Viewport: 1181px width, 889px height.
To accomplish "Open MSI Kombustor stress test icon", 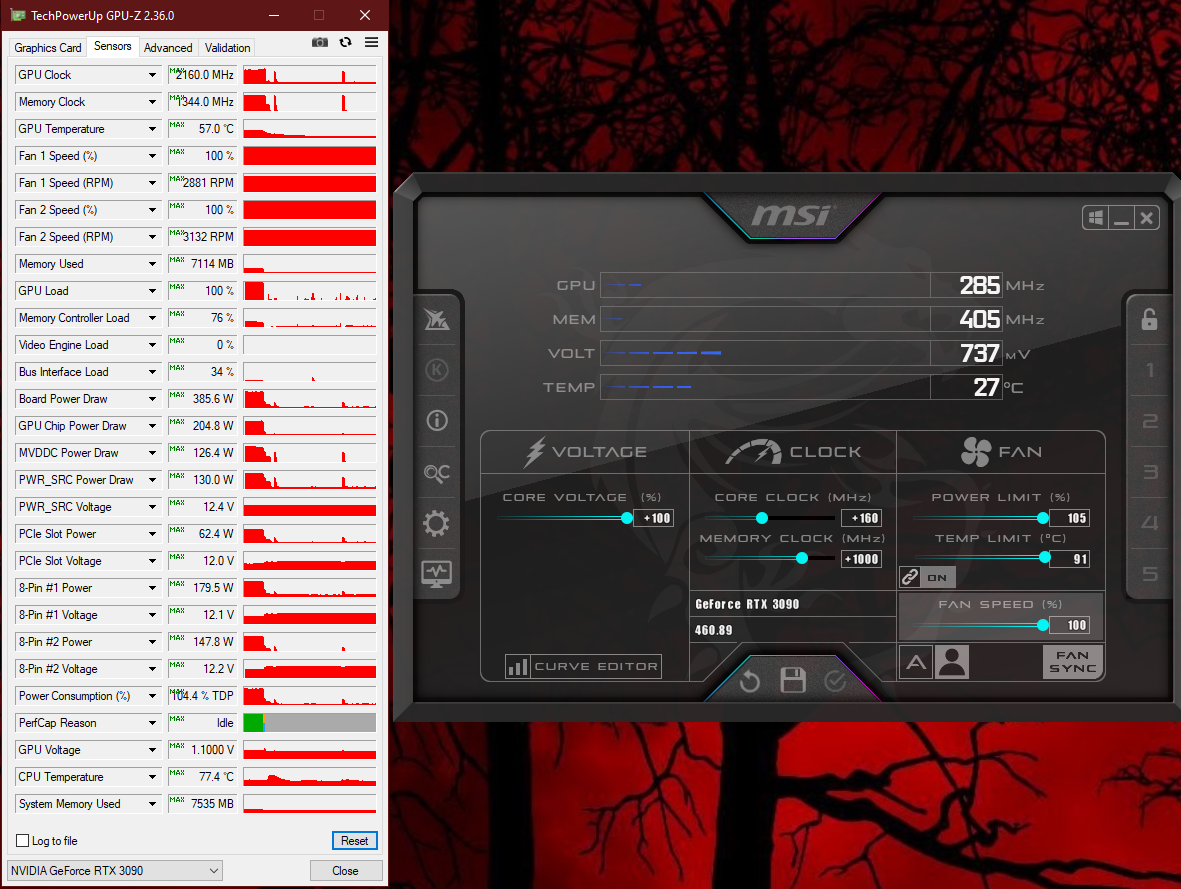I will tap(437, 319).
